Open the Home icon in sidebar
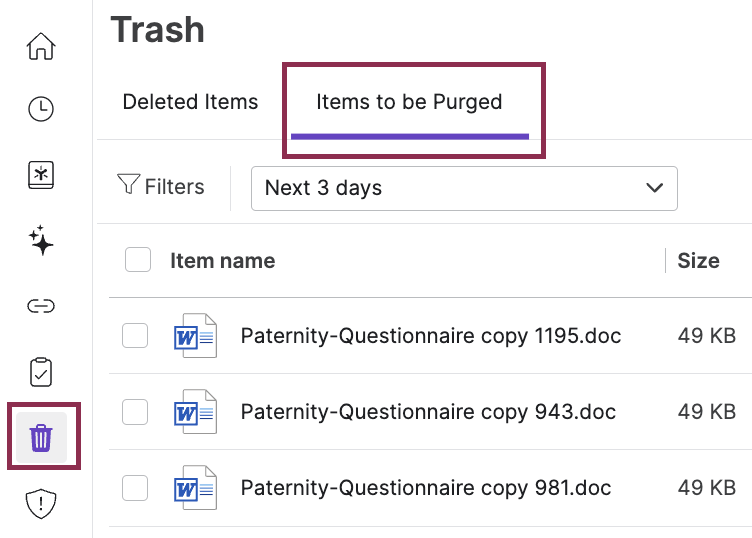This screenshot has height=538, width=752. click(x=41, y=47)
